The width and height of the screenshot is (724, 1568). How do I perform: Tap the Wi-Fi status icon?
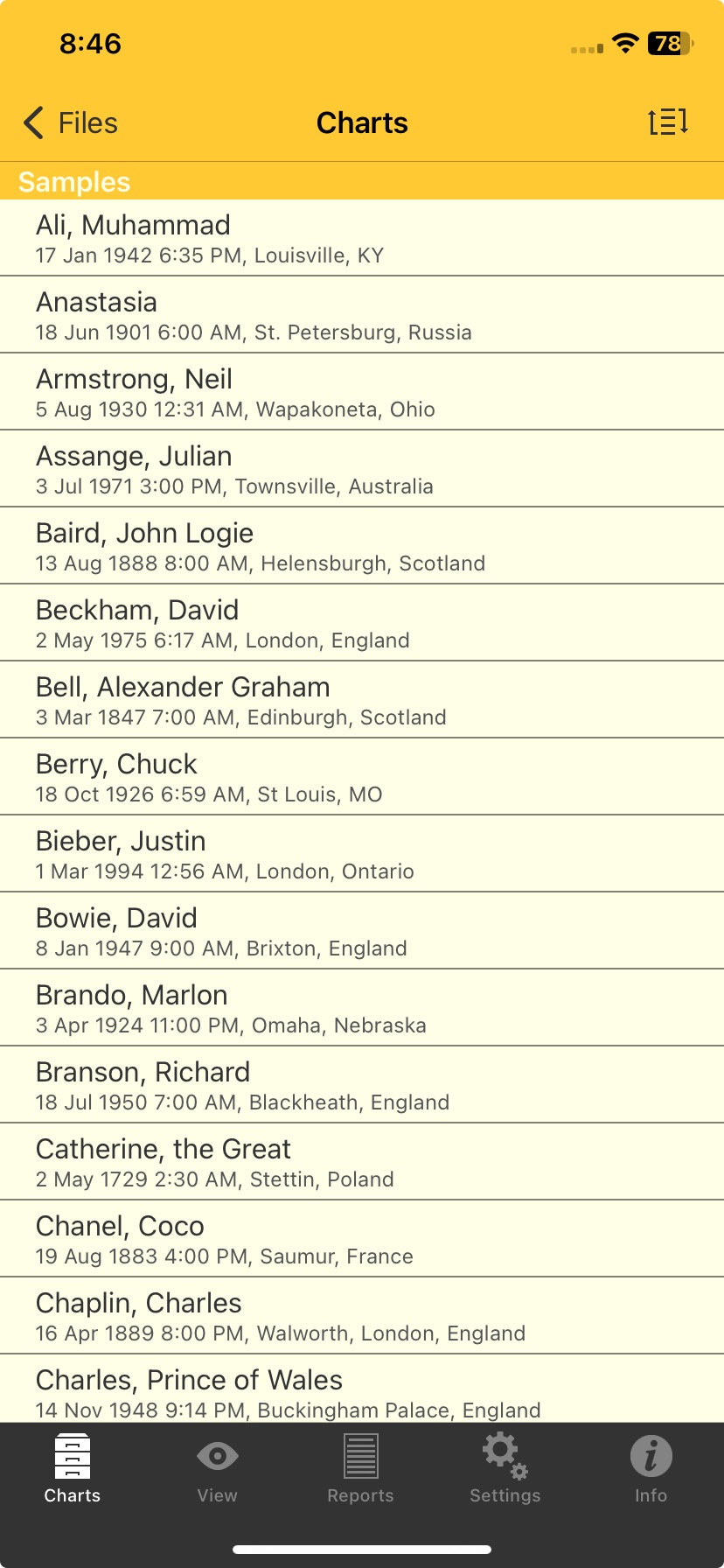624,43
